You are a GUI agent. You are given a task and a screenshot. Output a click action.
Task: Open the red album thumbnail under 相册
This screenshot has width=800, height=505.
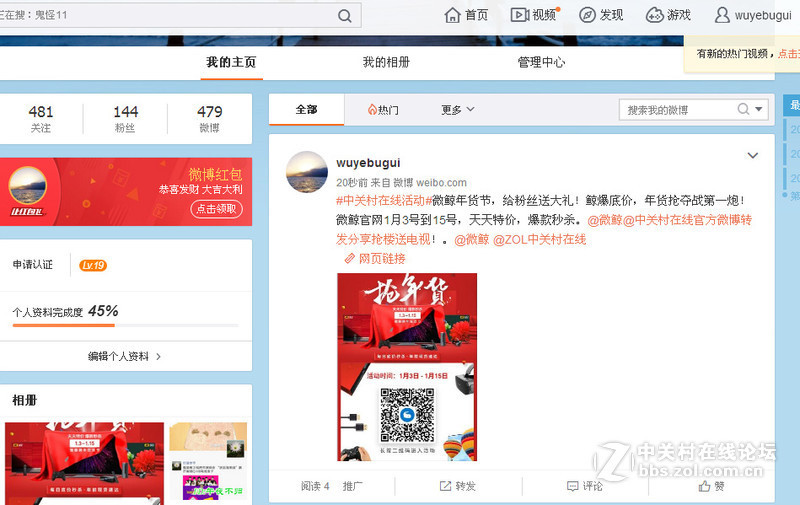click(85, 463)
